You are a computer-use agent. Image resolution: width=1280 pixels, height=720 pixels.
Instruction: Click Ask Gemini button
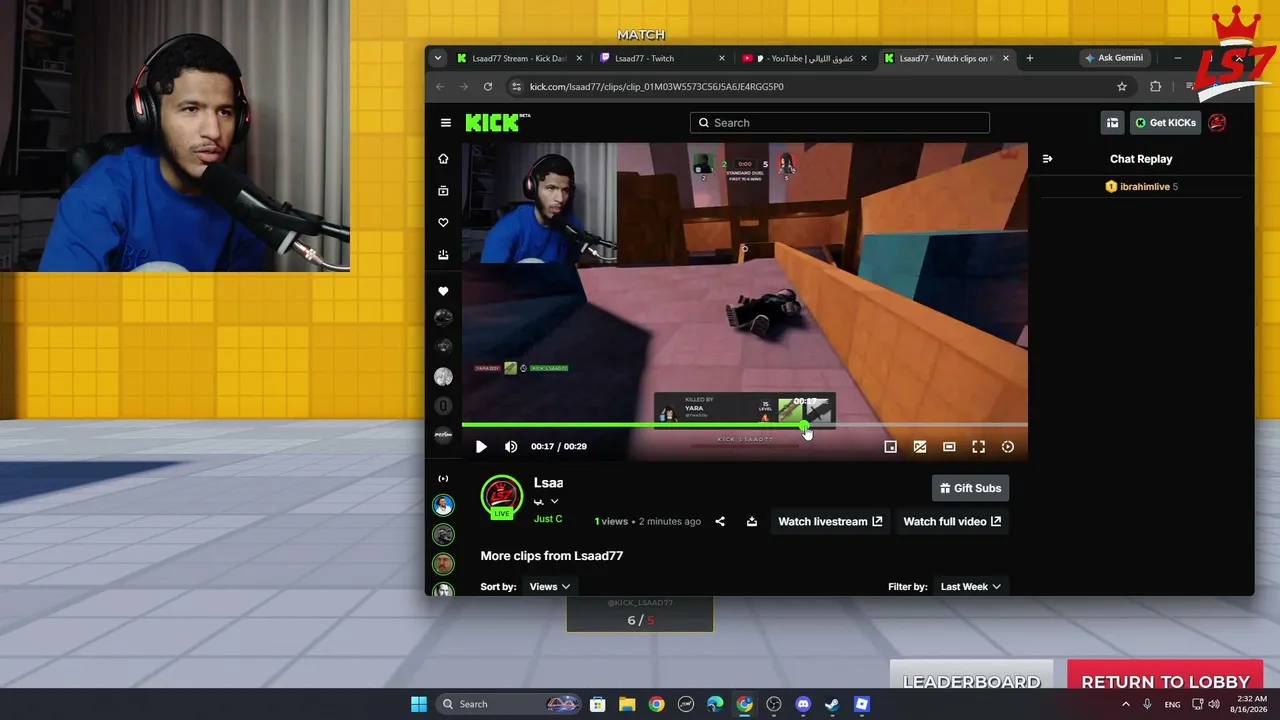1115,58
